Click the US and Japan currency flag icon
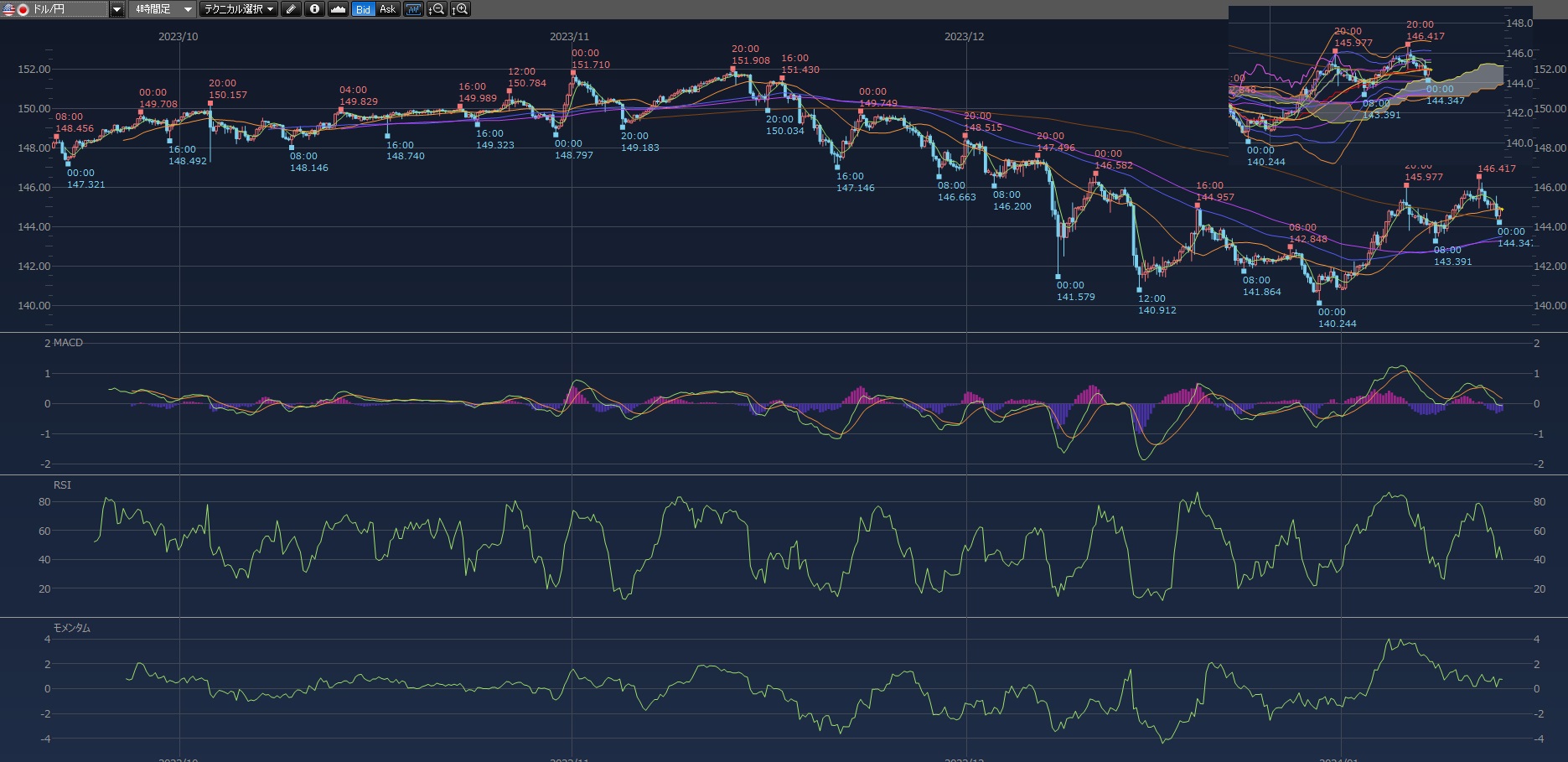Viewport: 1568px width, 762px height. pyautogui.click(x=15, y=9)
